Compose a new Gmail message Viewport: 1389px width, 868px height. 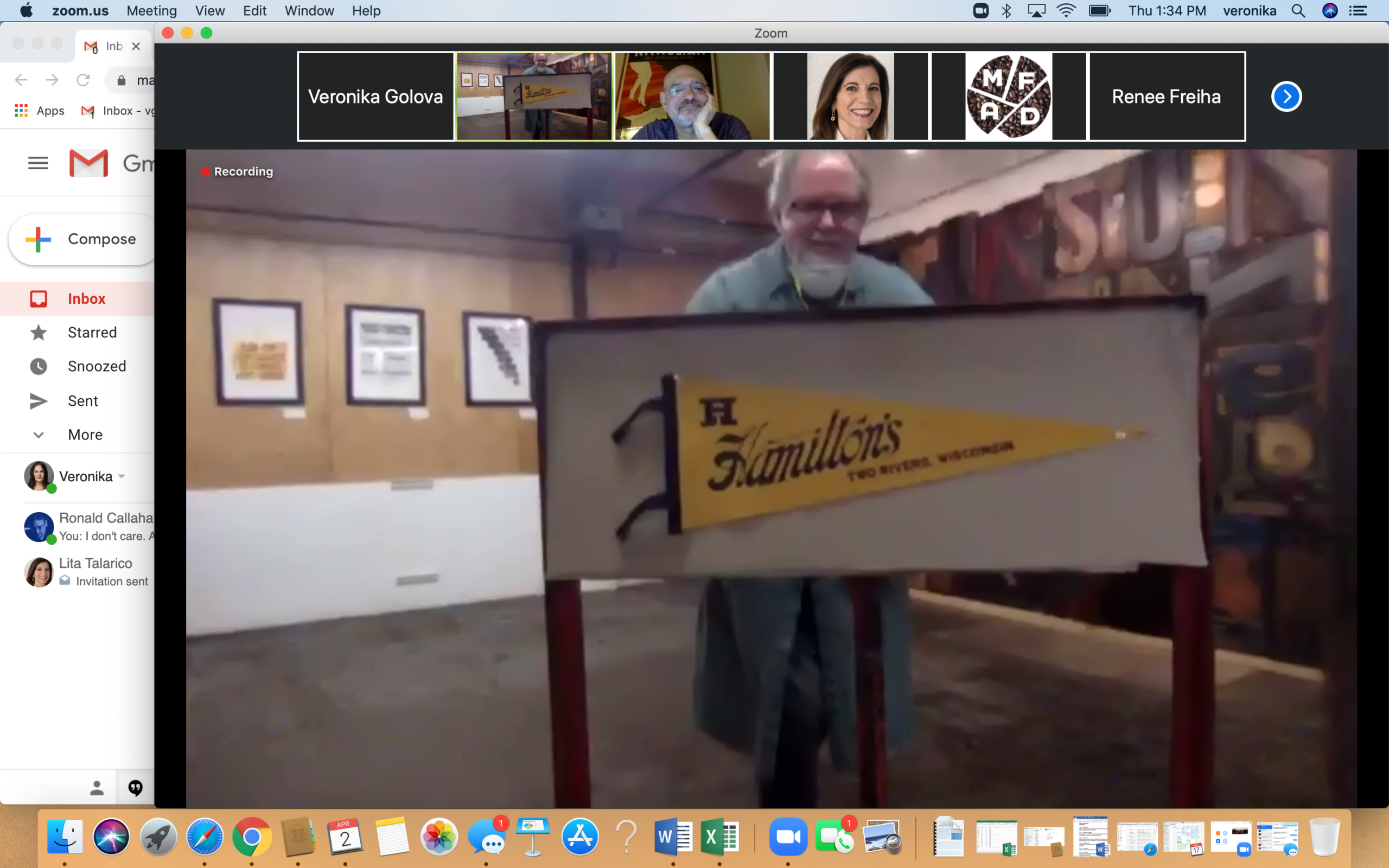(x=81, y=239)
